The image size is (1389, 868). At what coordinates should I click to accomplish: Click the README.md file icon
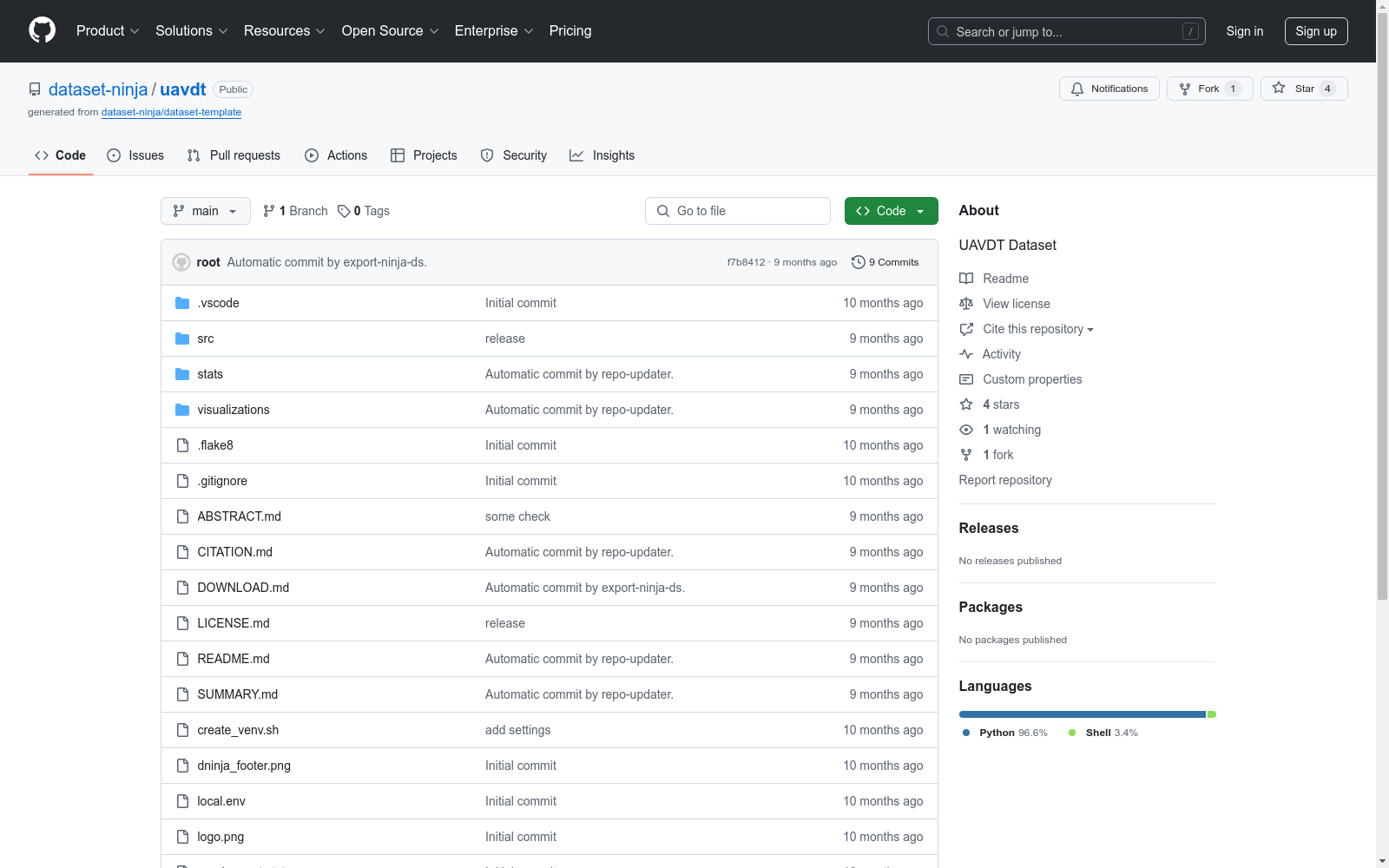tap(182, 659)
